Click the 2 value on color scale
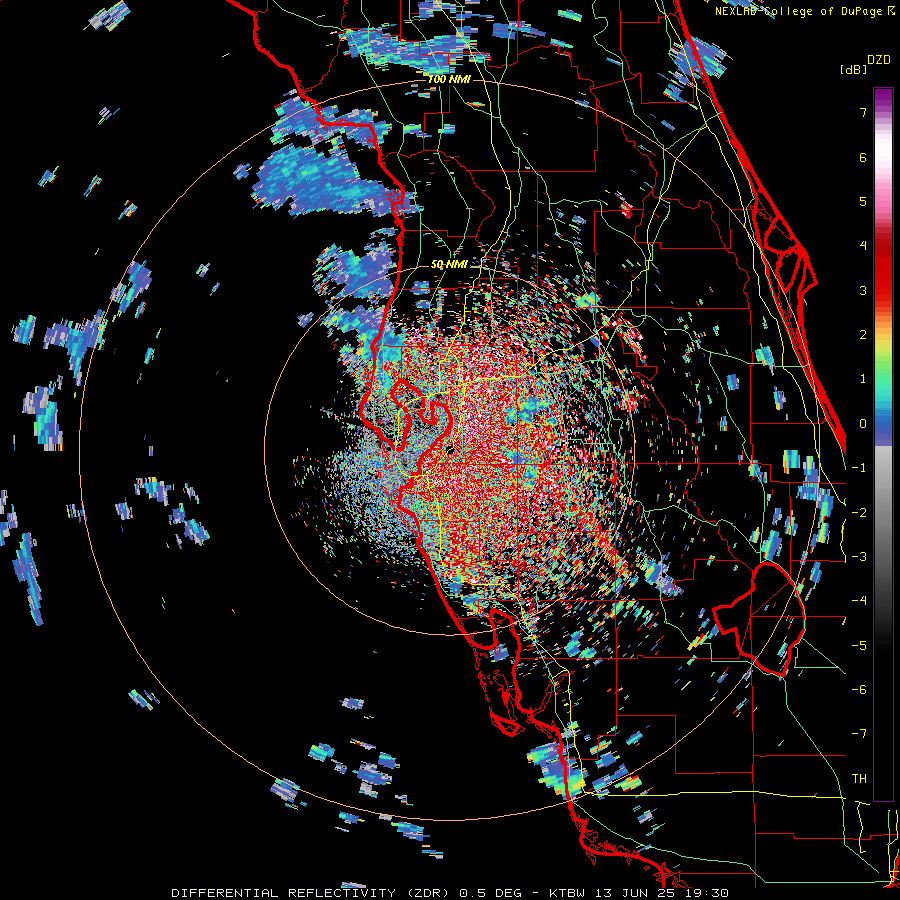 pyautogui.click(x=863, y=335)
